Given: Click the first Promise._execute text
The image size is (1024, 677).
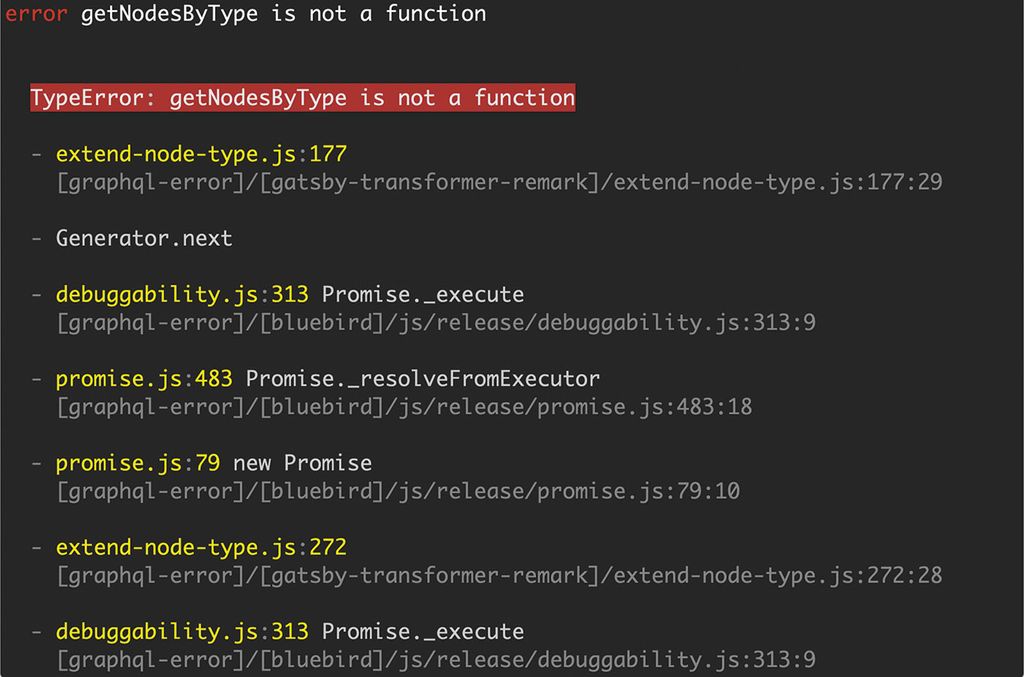Looking at the screenshot, I should [x=423, y=295].
